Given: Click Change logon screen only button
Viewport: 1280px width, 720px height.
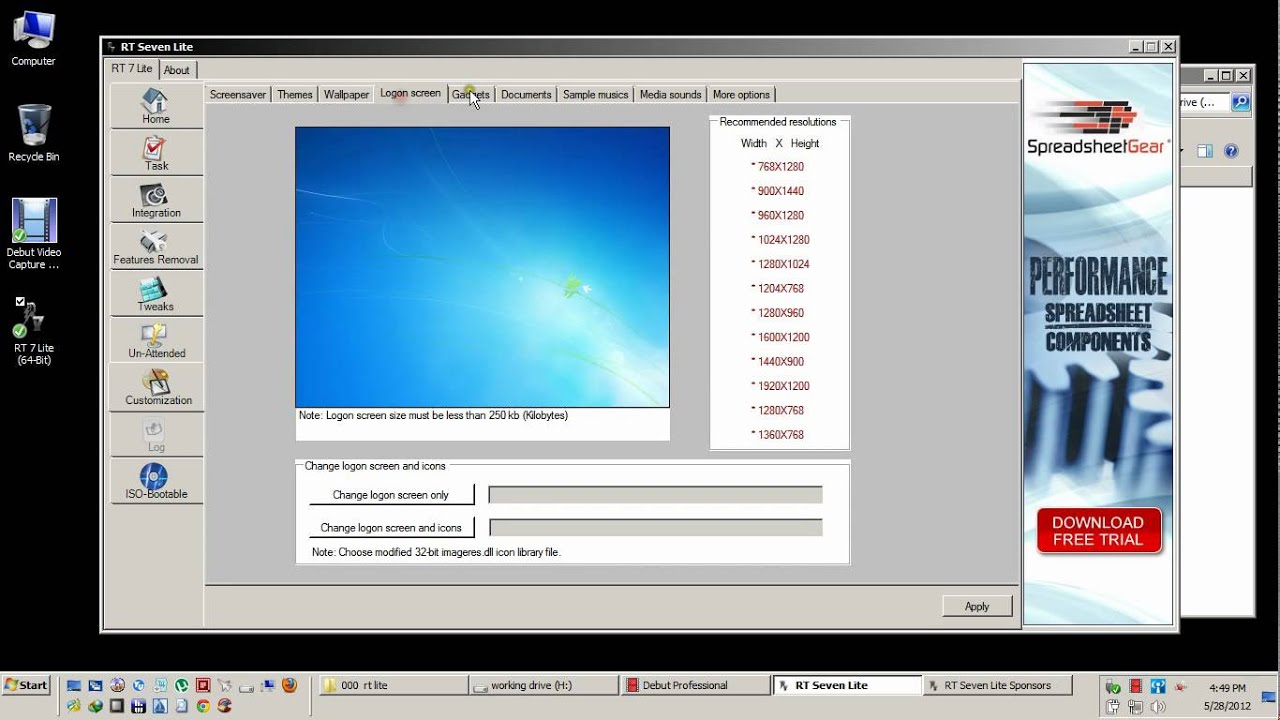Looking at the screenshot, I should 391,495.
